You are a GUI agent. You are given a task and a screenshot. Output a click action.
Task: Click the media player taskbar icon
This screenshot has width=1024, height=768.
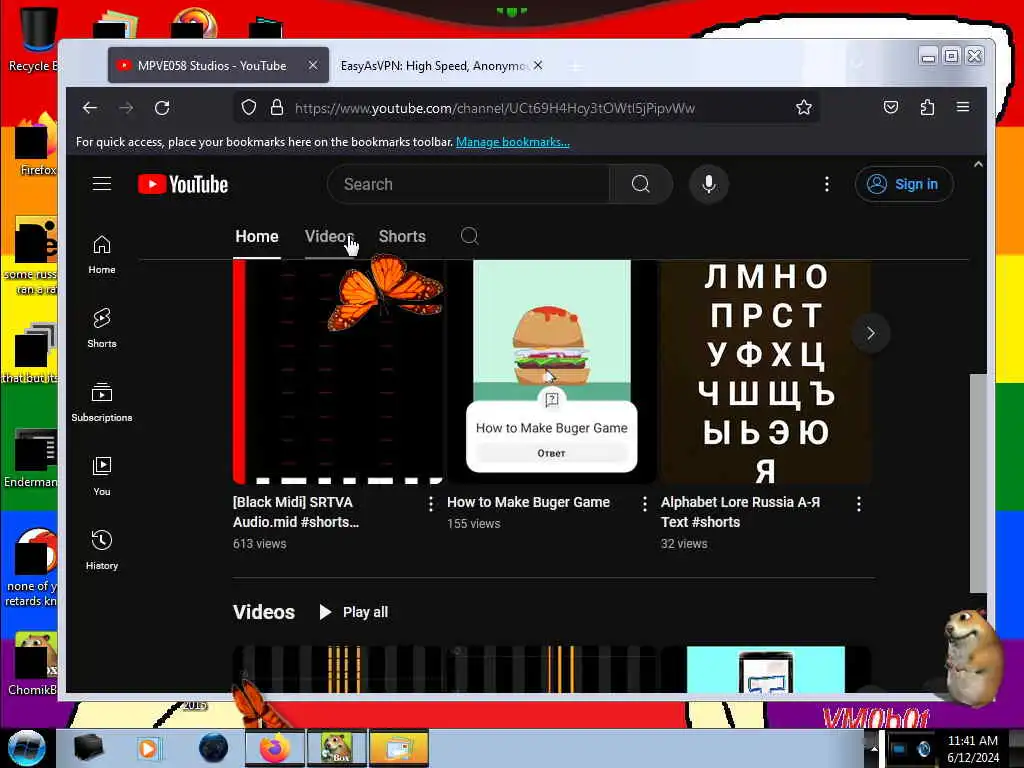pyautogui.click(x=148, y=748)
